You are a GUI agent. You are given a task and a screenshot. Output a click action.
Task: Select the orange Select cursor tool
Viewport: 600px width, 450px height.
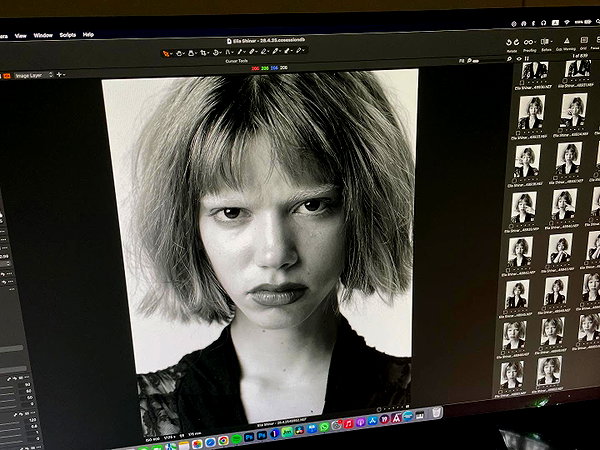166,54
